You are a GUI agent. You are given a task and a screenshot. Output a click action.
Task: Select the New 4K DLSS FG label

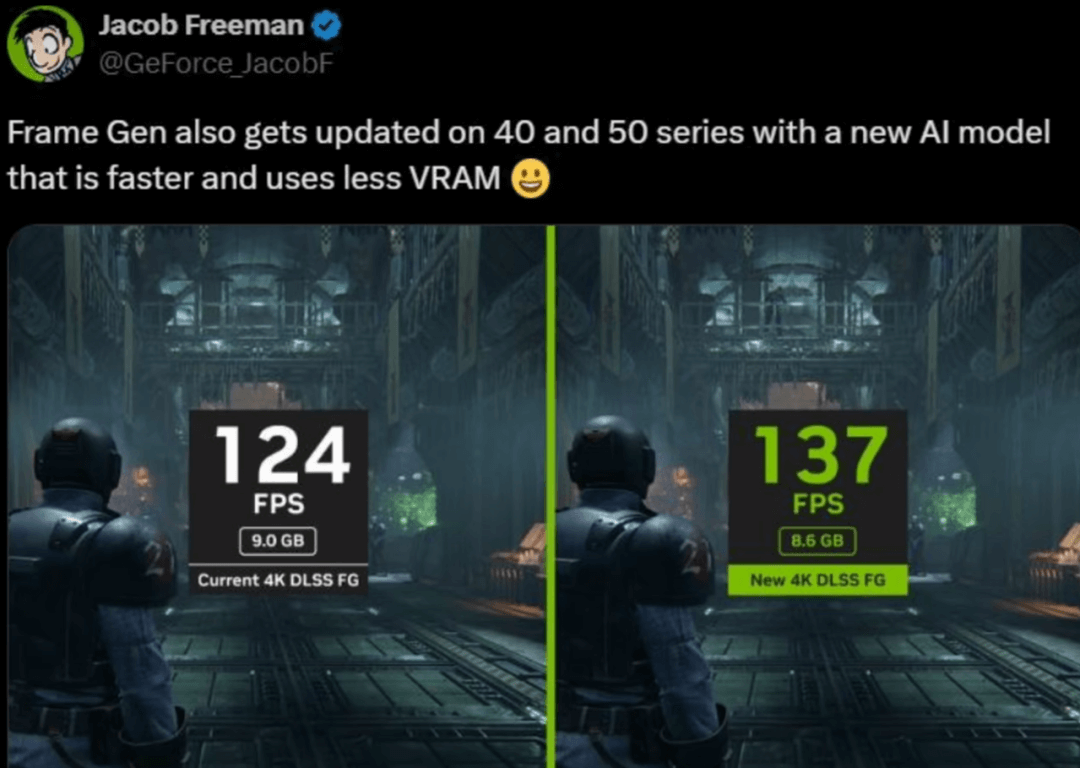[818, 580]
